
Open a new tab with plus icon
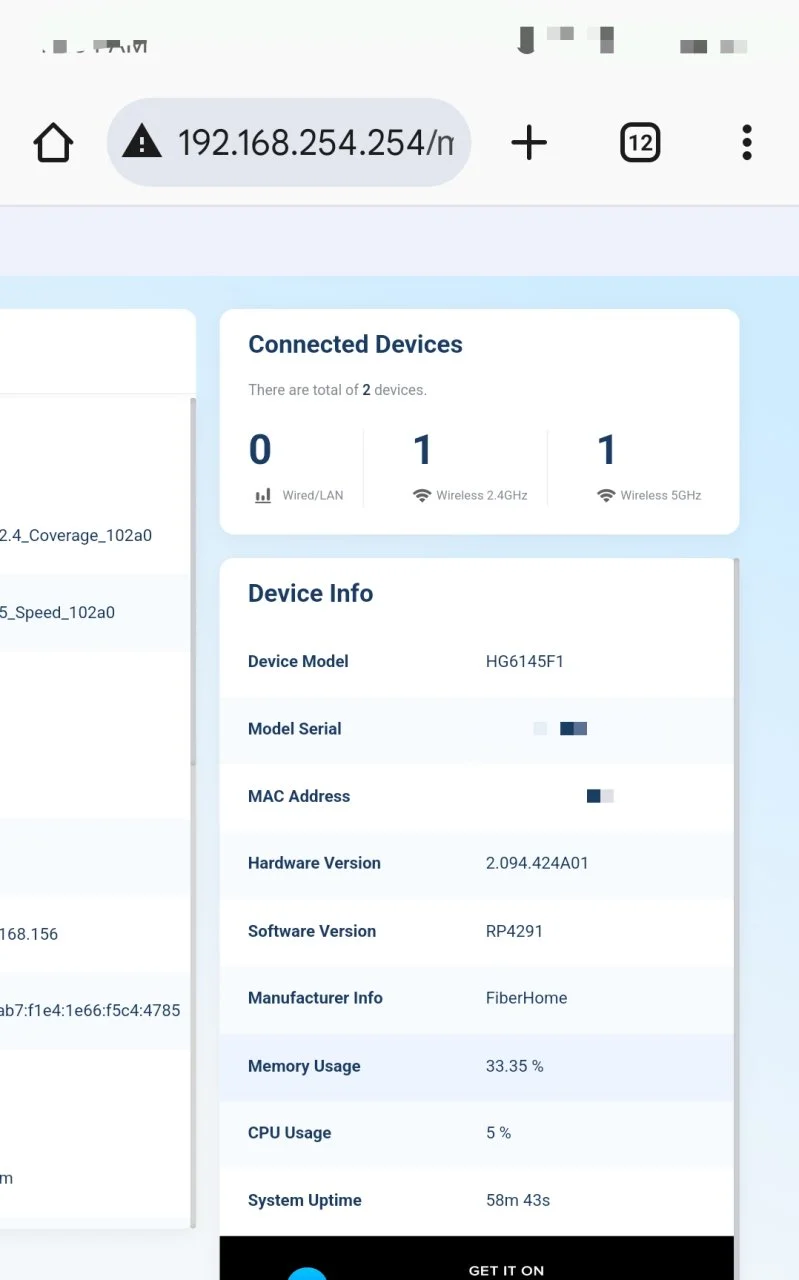pos(529,143)
